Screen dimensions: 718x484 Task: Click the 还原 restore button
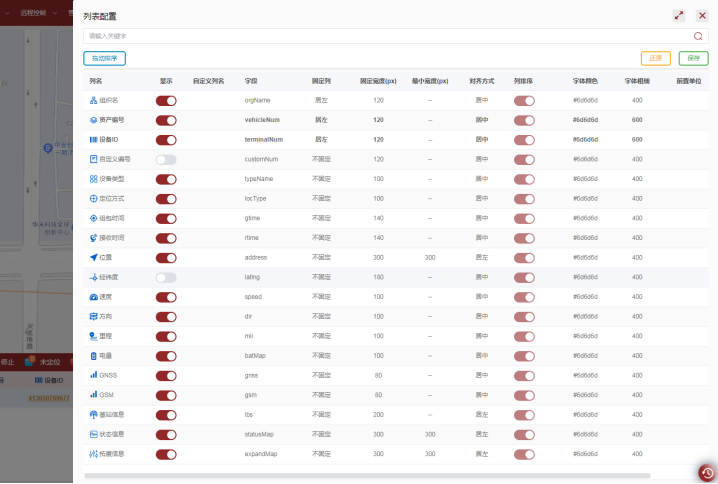tap(655, 58)
